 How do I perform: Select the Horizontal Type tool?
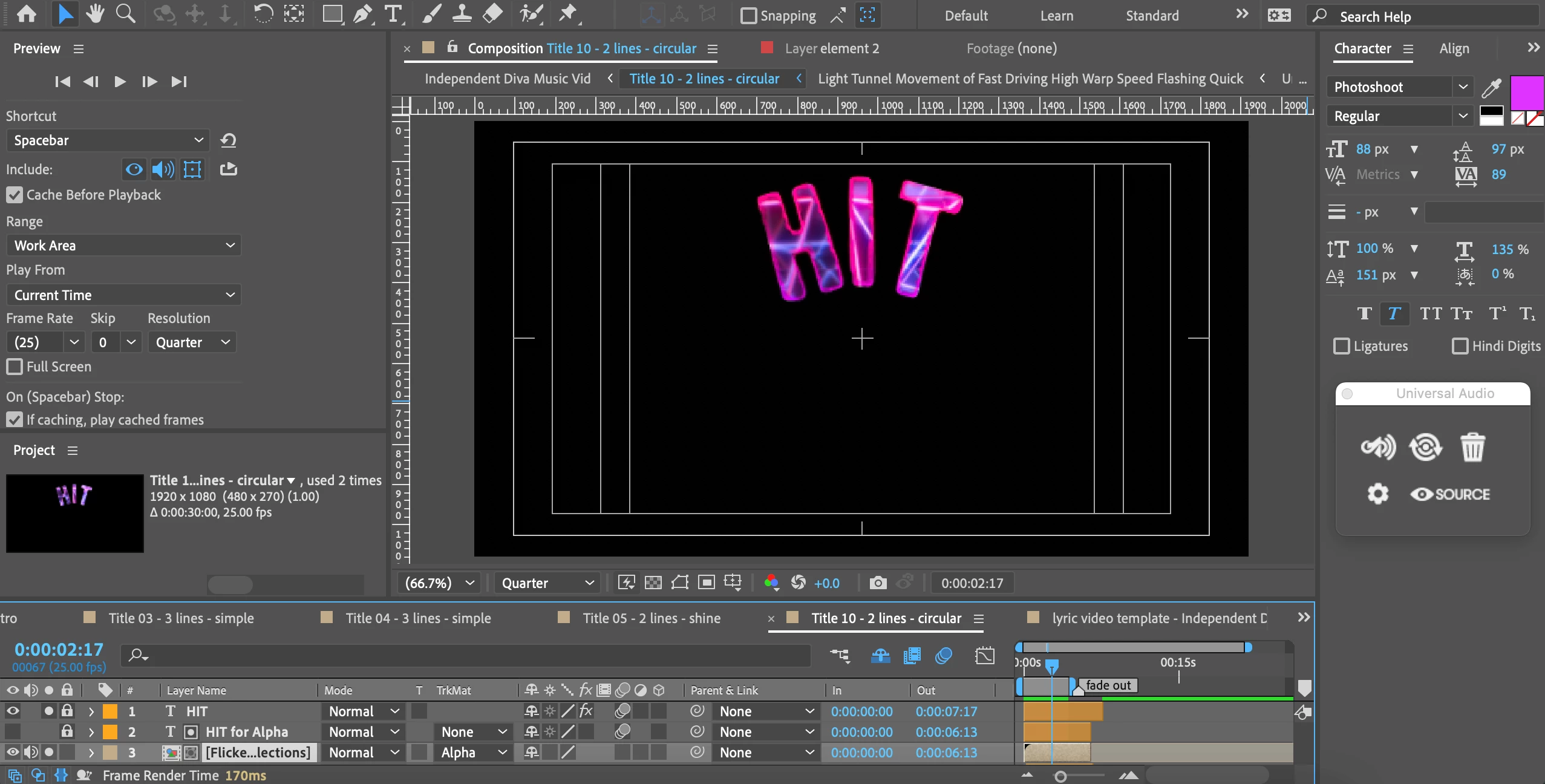coord(394,13)
